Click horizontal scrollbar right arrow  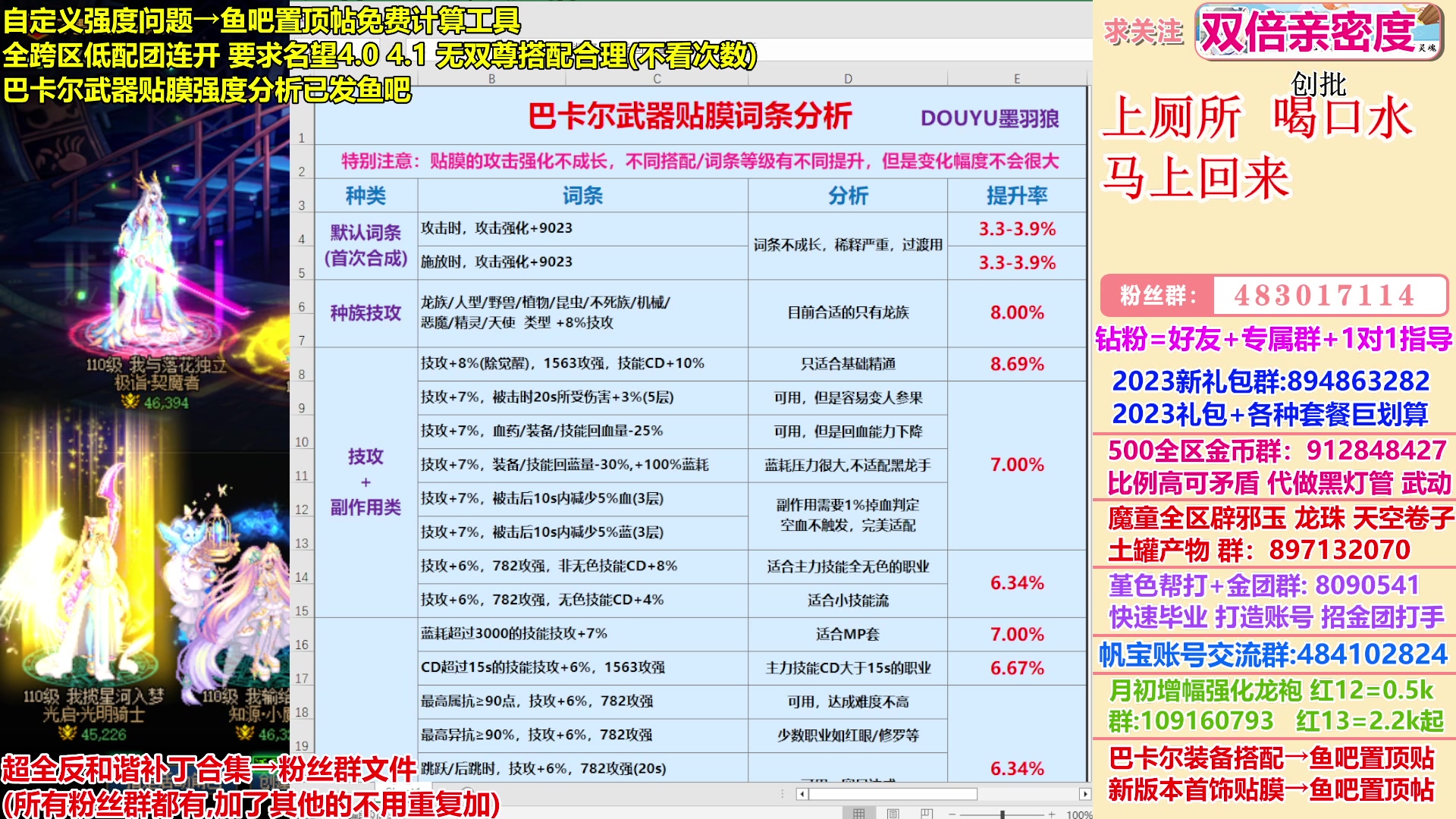(x=1085, y=794)
